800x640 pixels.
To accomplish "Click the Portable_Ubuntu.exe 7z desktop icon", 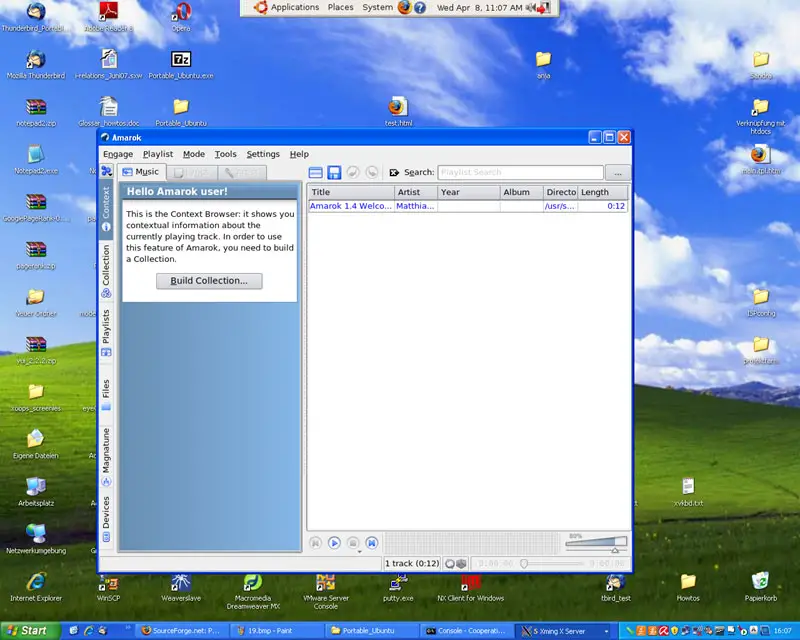I will pos(181,65).
